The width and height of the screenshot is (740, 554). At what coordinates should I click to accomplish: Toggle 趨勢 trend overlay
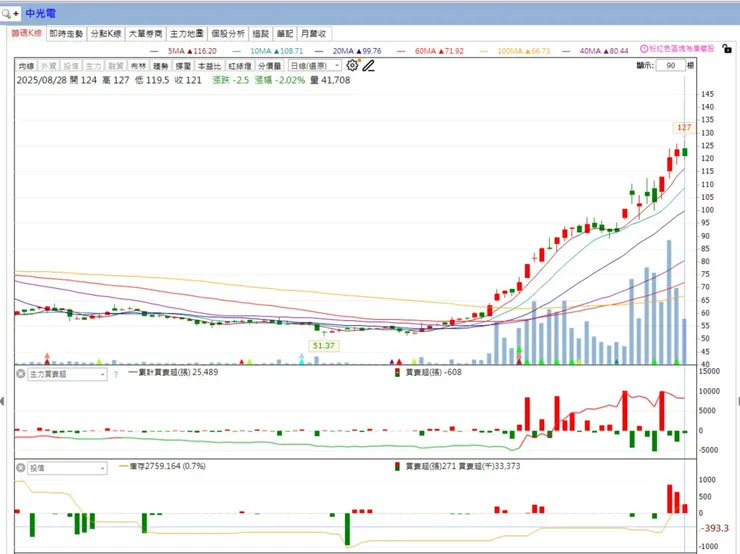[x=161, y=66]
